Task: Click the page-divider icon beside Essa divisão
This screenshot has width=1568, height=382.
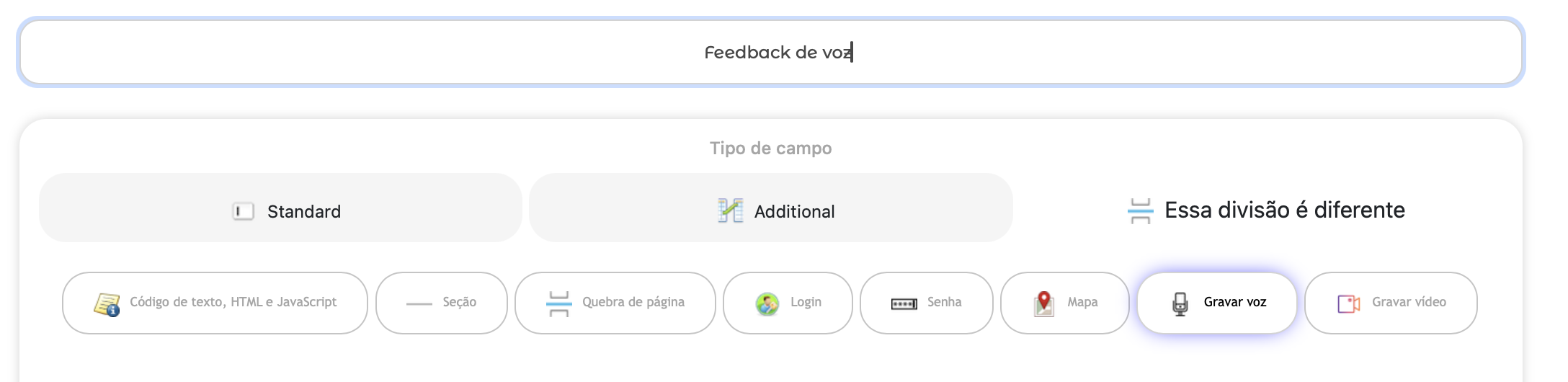Action: coord(1140,211)
